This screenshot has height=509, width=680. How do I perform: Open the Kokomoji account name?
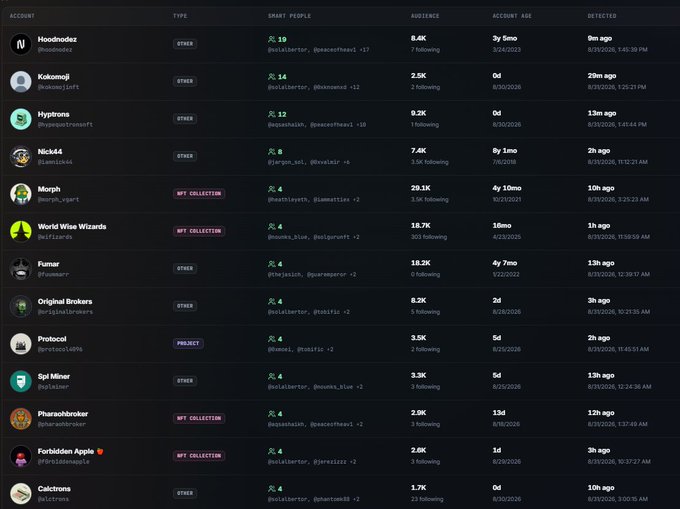pos(53,77)
